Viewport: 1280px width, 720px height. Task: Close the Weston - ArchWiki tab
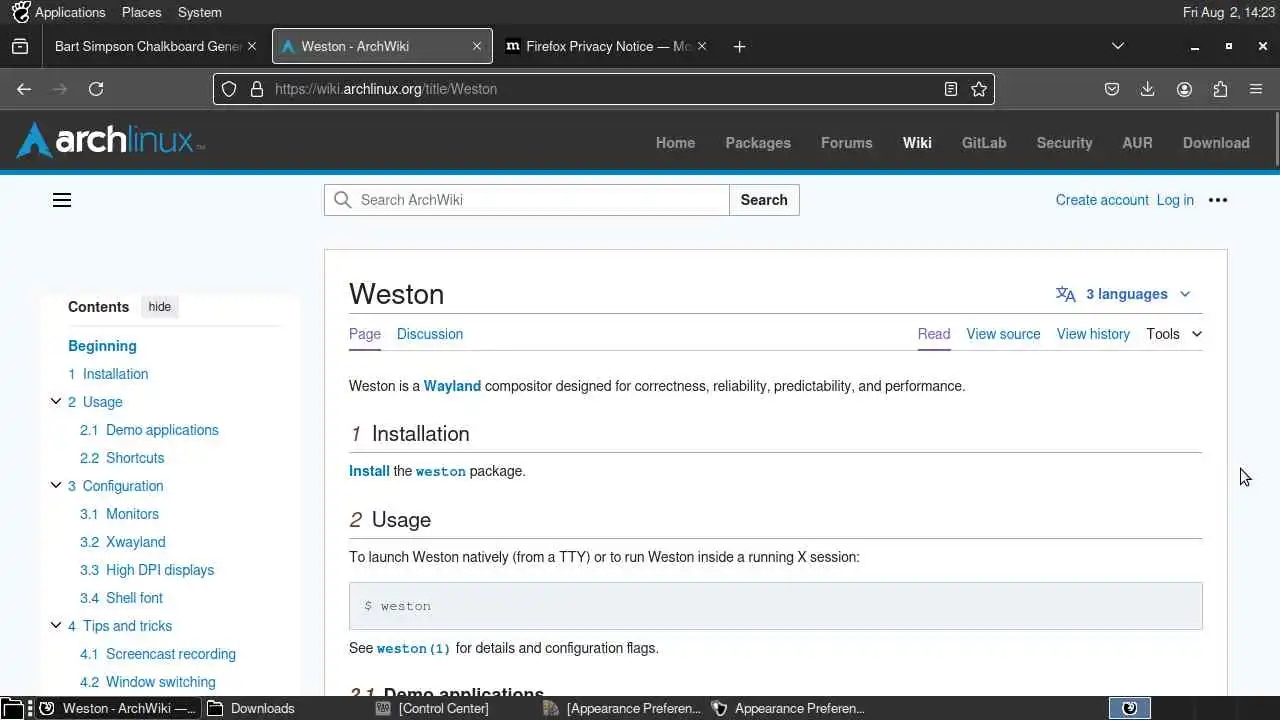pyautogui.click(x=477, y=46)
